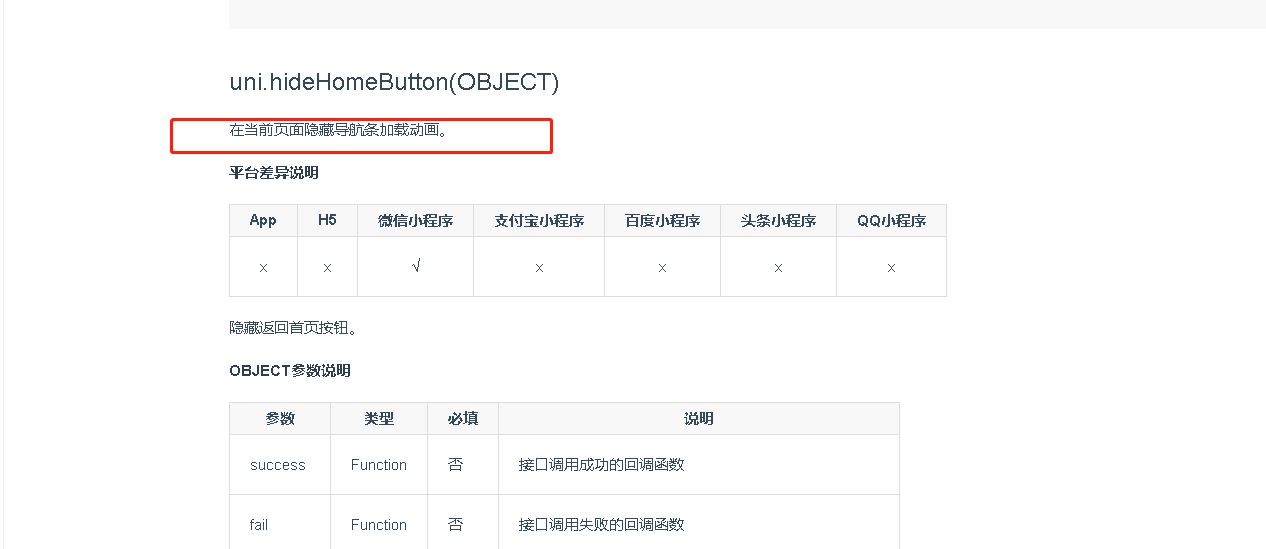Click the Function type in success row
This screenshot has height=549, width=1266.
click(379, 464)
